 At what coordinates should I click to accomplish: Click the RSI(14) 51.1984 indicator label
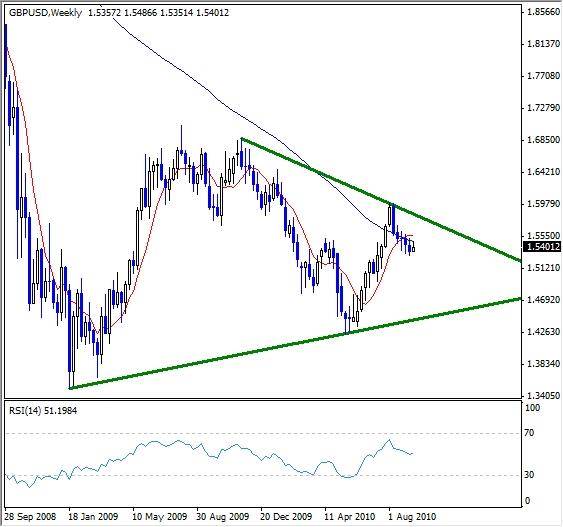[x=43, y=410]
